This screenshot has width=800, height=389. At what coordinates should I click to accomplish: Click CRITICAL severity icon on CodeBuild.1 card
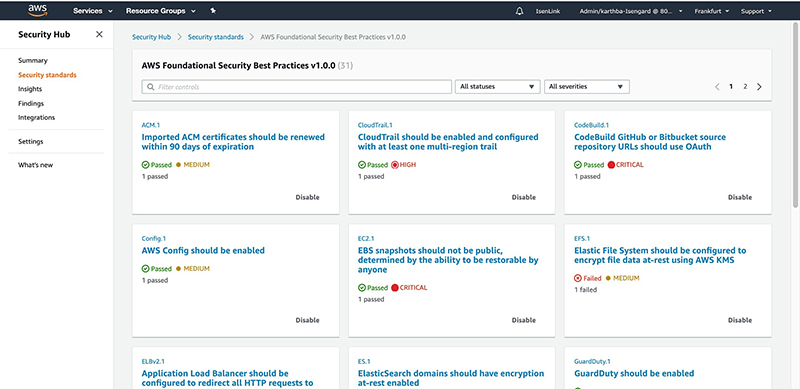tap(611, 165)
